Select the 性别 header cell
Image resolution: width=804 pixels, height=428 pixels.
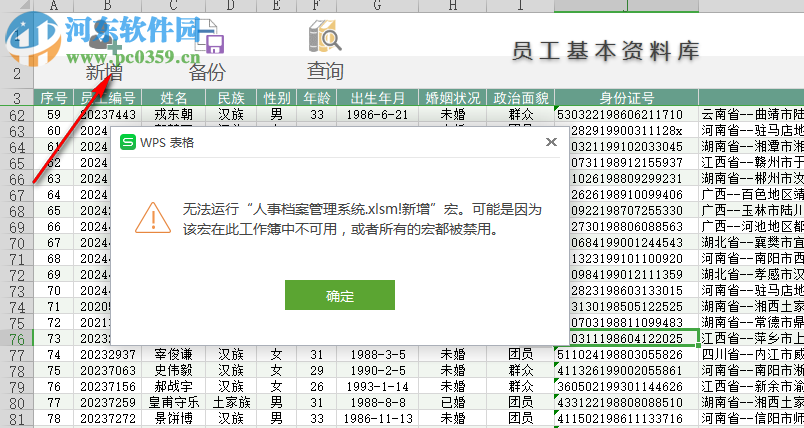[277, 97]
